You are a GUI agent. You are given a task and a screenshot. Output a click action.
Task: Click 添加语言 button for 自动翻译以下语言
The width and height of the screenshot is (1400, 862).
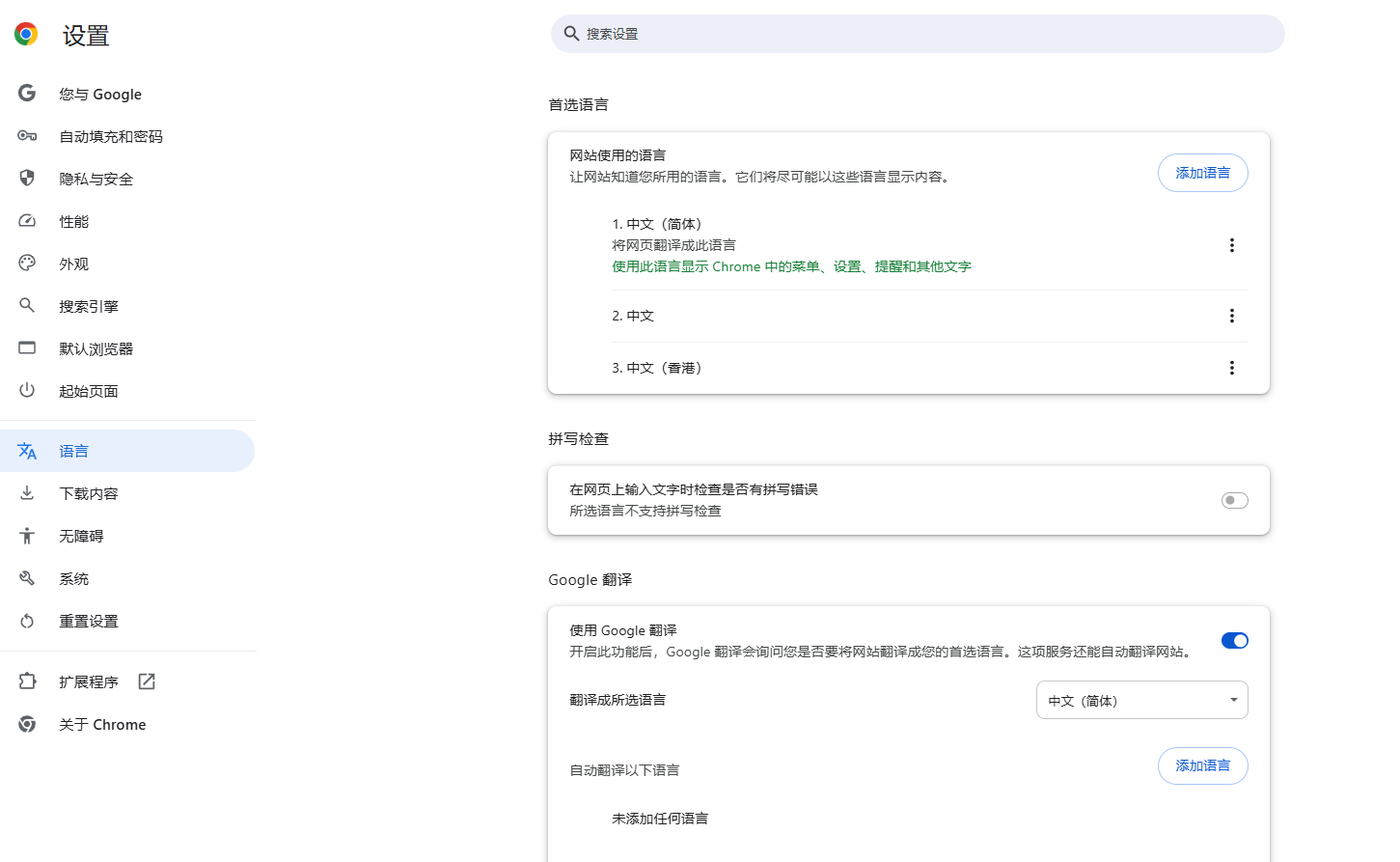1202,765
